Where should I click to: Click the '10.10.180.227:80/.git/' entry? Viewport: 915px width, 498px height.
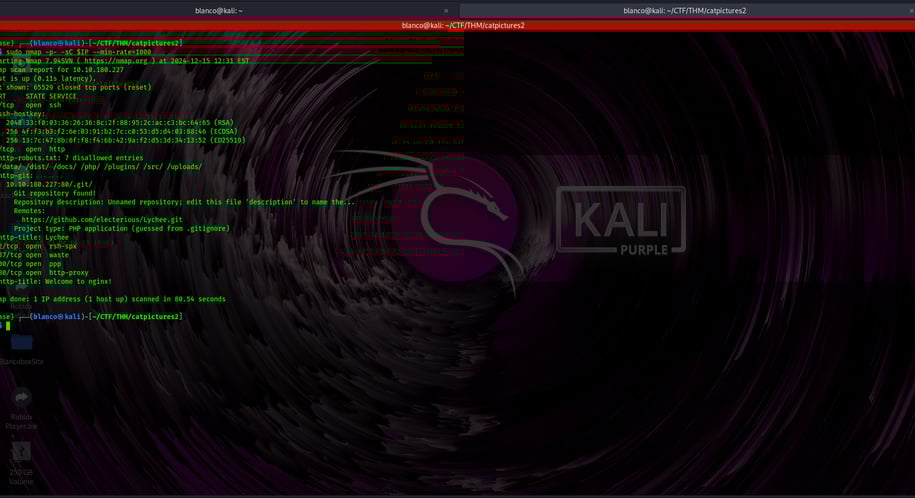(49, 184)
